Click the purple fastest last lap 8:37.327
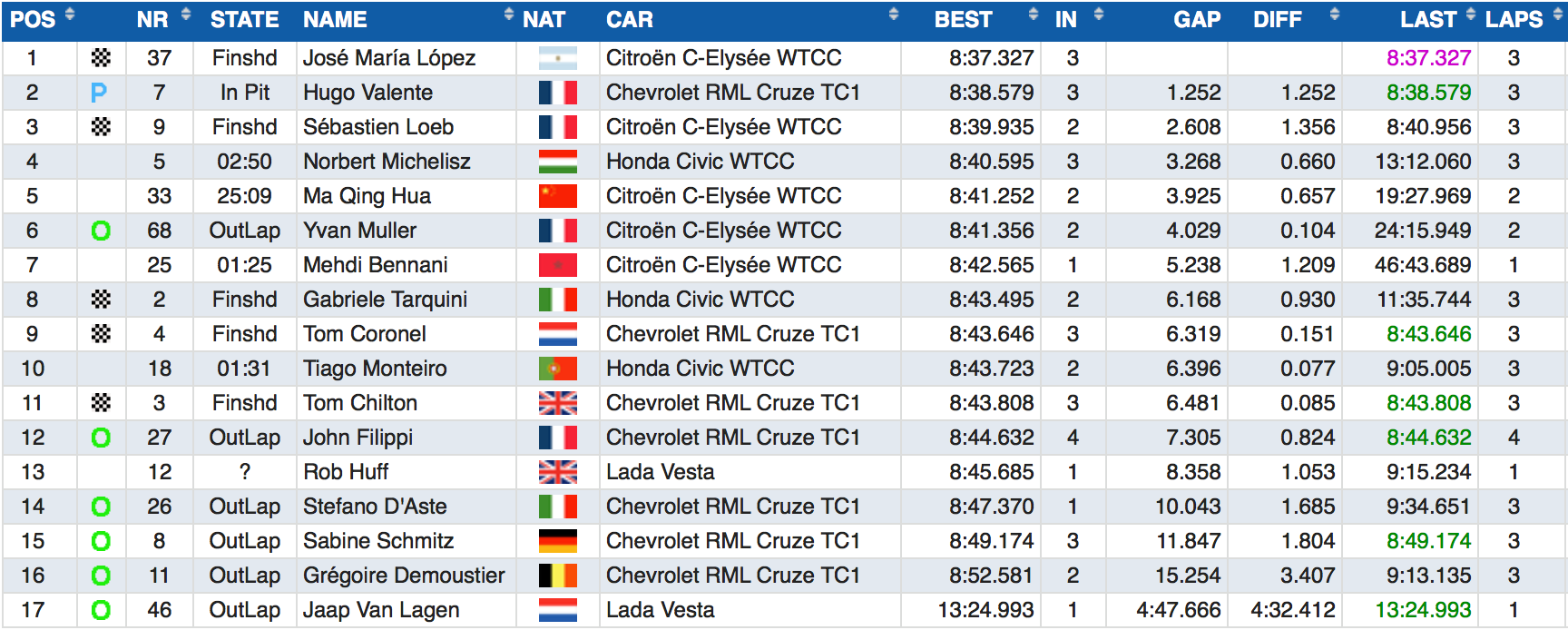1568x630 pixels. pyautogui.click(x=1428, y=58)
